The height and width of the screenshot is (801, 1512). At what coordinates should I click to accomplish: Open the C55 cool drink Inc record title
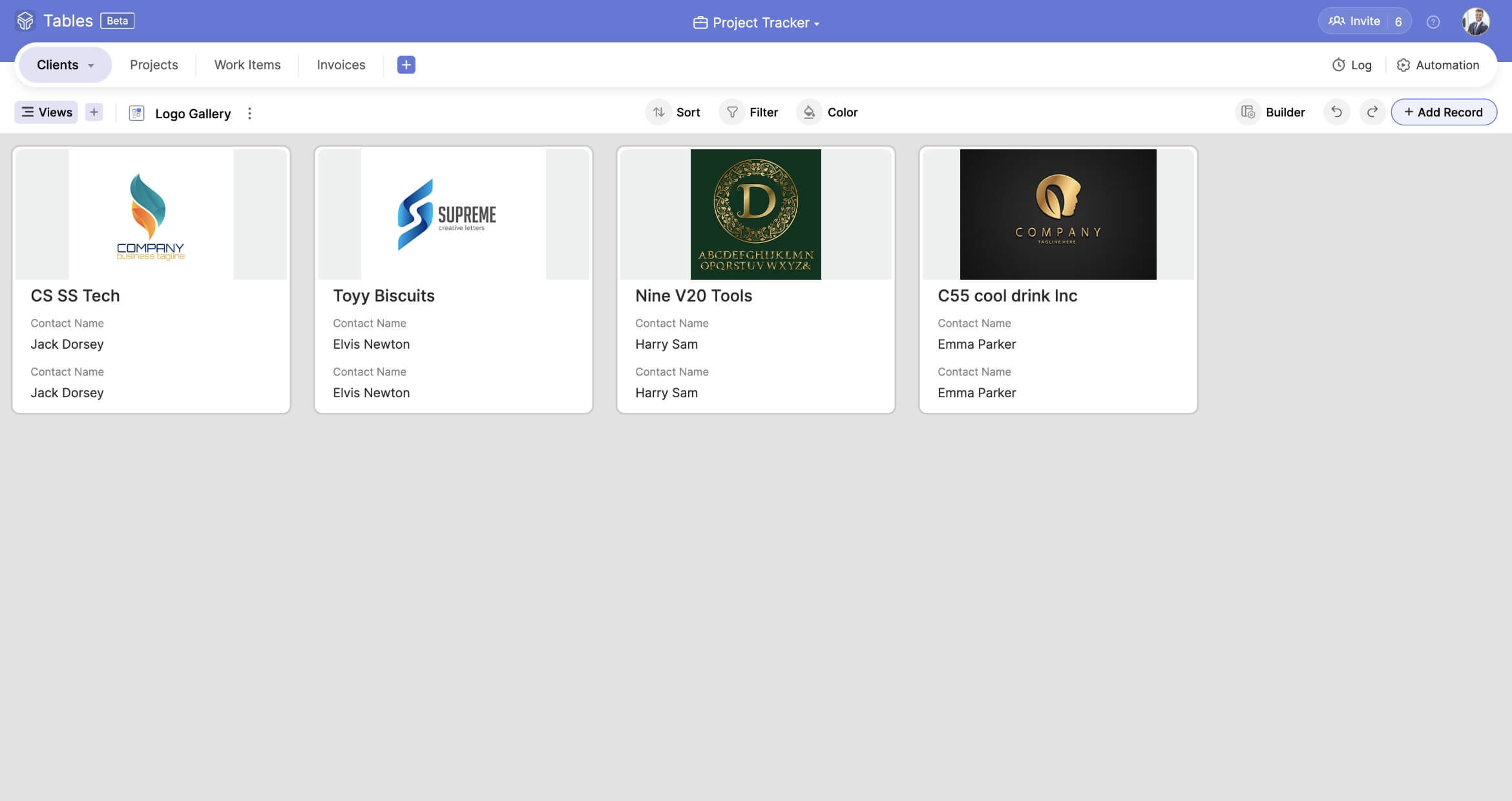(x=1007, y=295)
